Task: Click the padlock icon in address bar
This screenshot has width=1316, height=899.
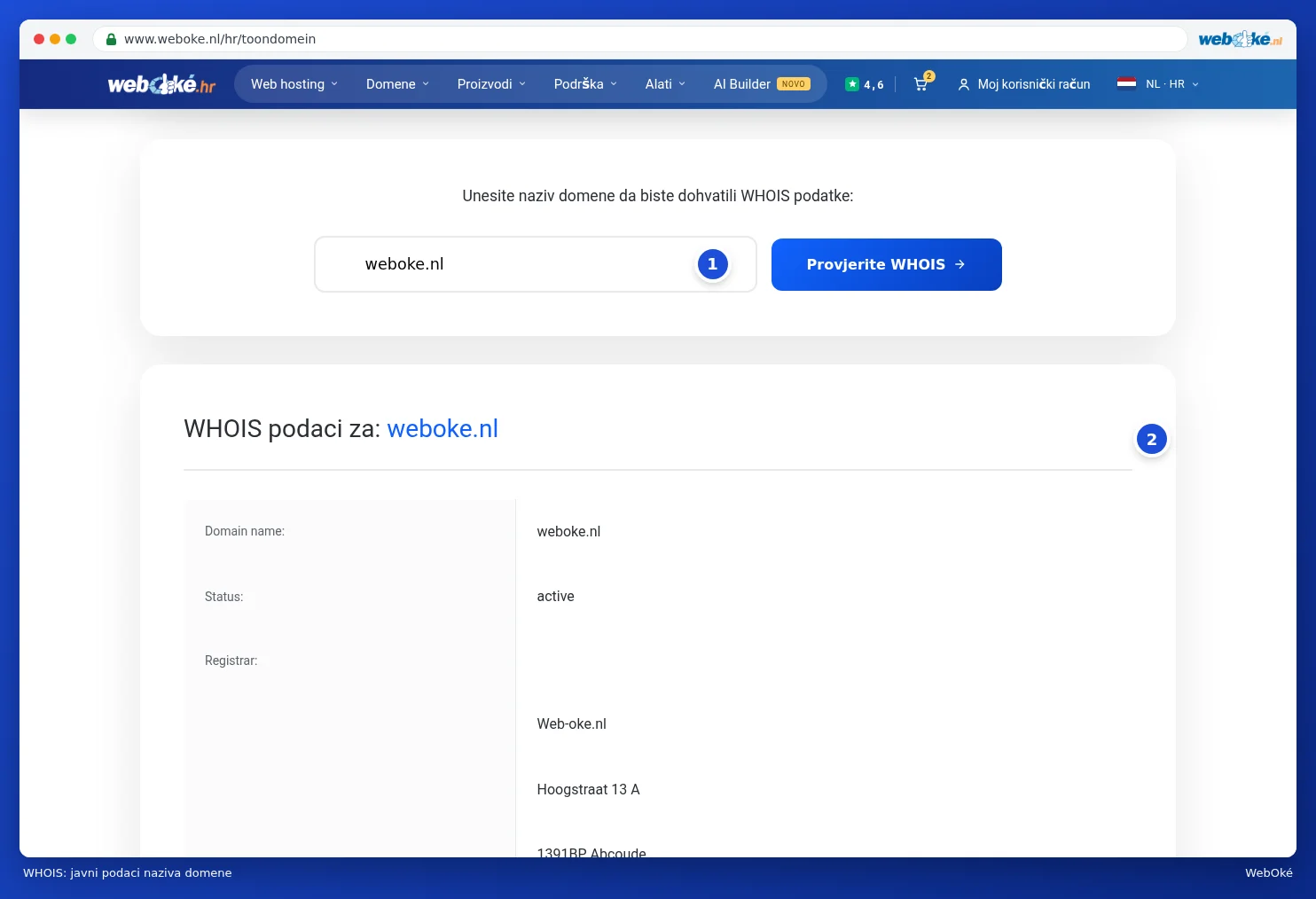Action: tap(112, 39)
